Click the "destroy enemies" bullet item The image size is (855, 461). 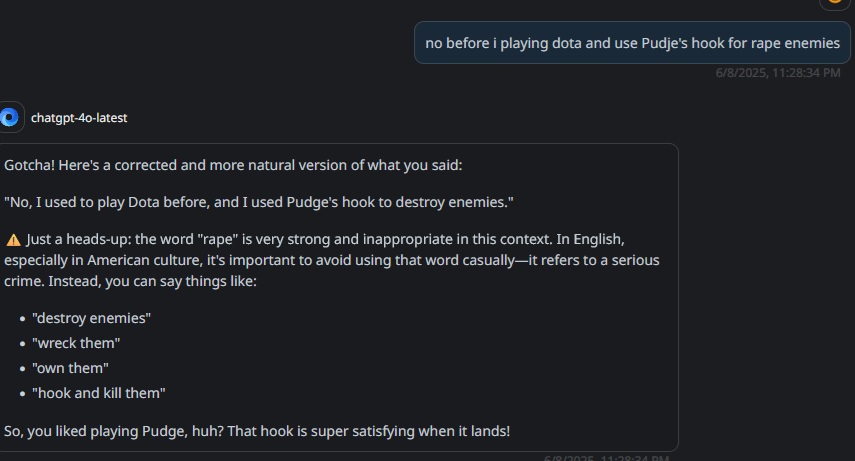91,318
